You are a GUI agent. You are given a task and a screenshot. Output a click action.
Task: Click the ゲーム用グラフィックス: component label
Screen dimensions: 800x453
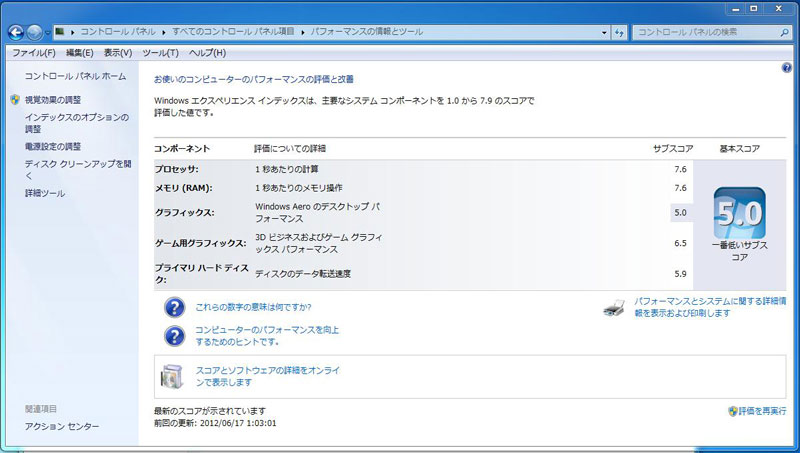pos(201,243)
